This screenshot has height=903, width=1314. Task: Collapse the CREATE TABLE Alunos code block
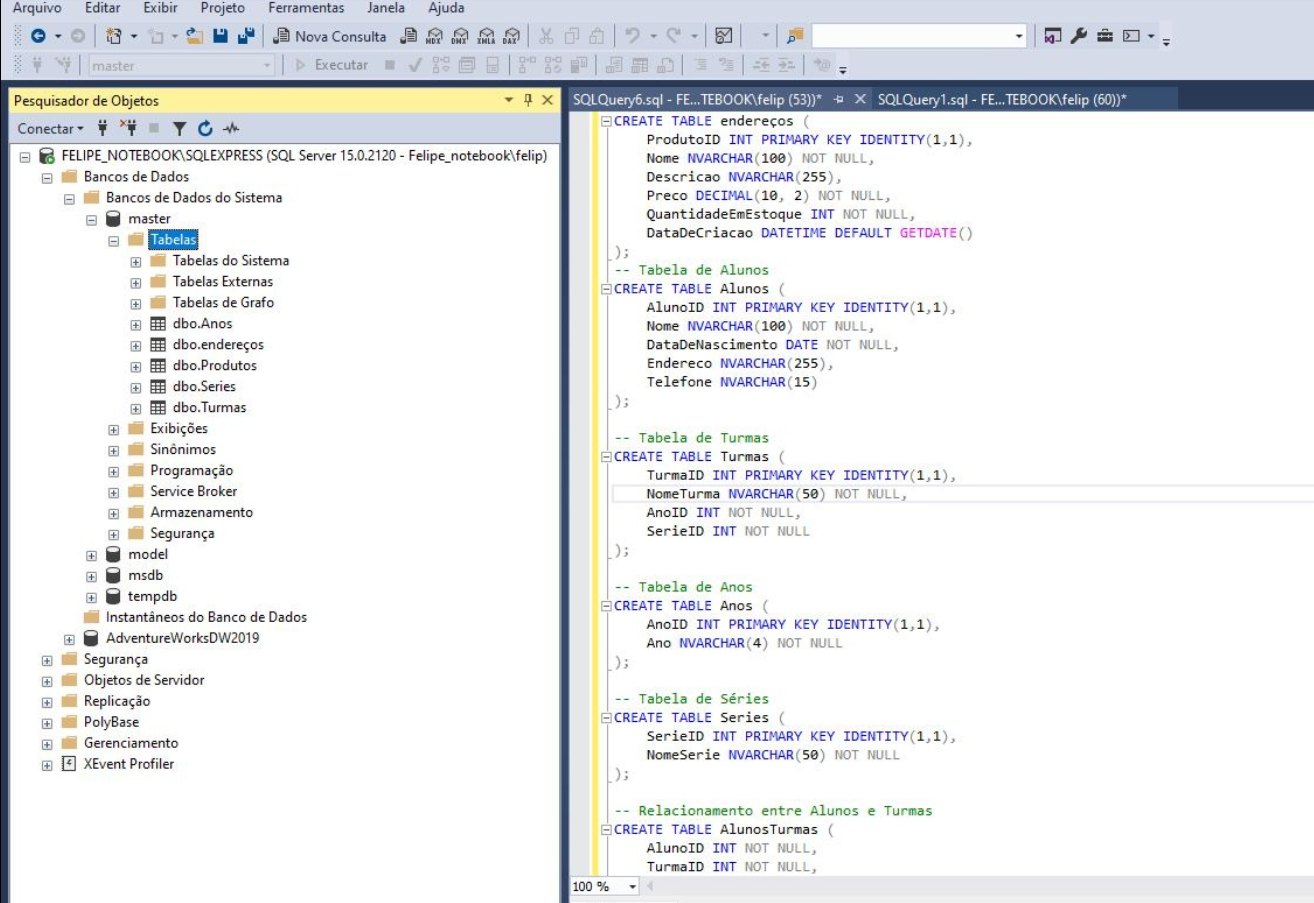607,289
